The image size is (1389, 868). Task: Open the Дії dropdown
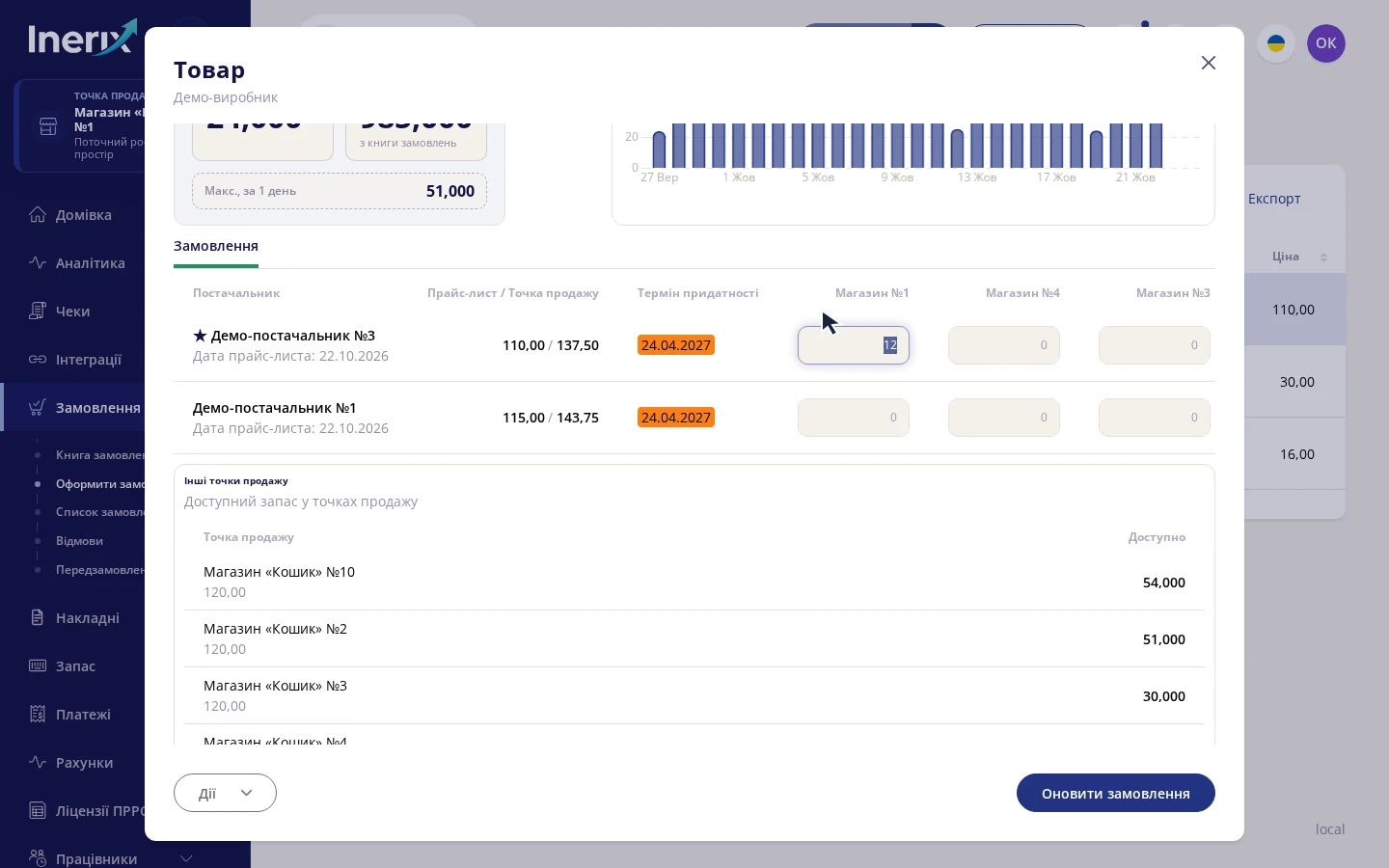pos(225,793)
